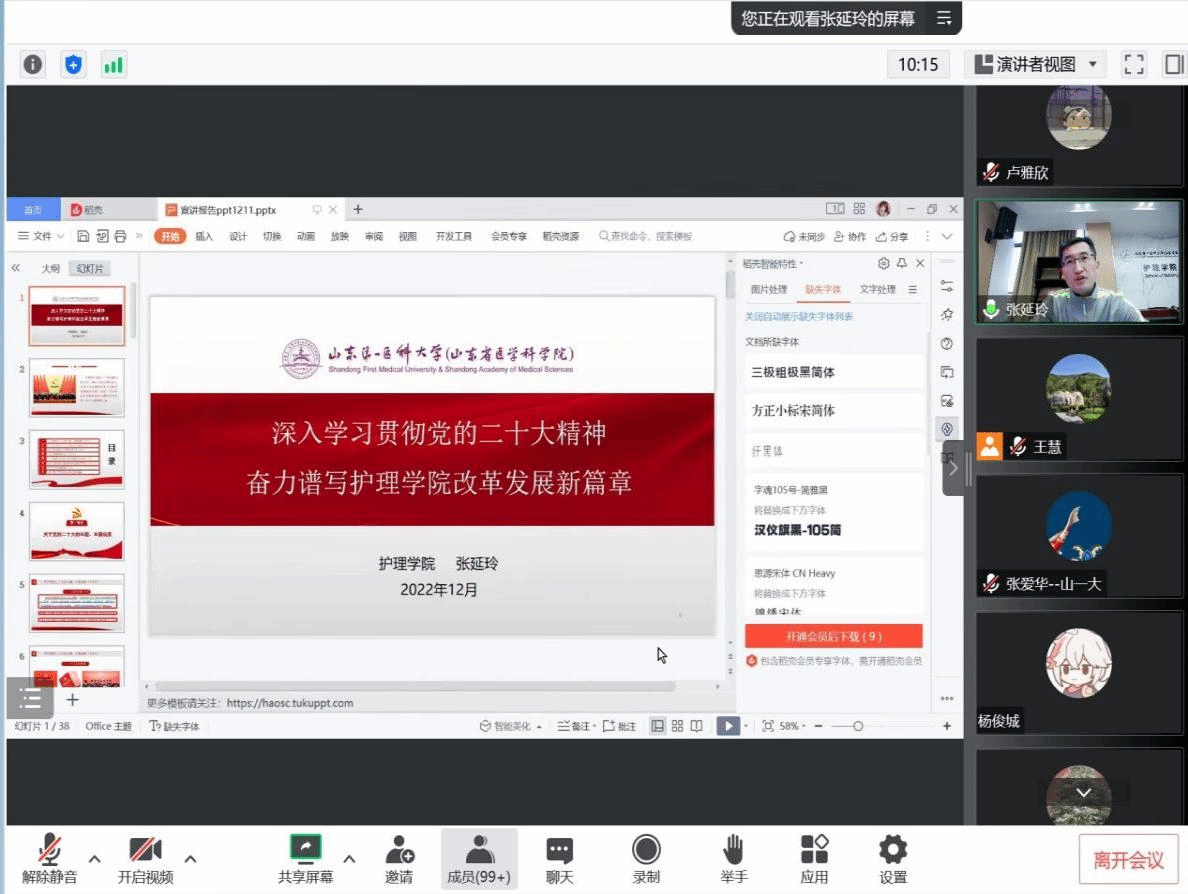The image size is (1188, 894).
Task: Toggle the side panel layout icon
Action: click(x=1173, y=65)
